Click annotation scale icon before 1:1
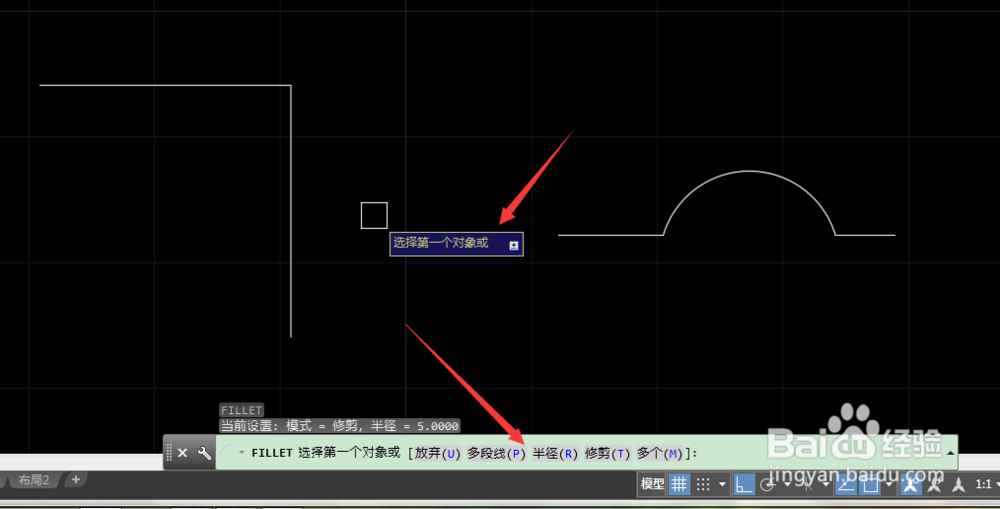This screenshot has height=509, width=1000. (x=958, y=485)
